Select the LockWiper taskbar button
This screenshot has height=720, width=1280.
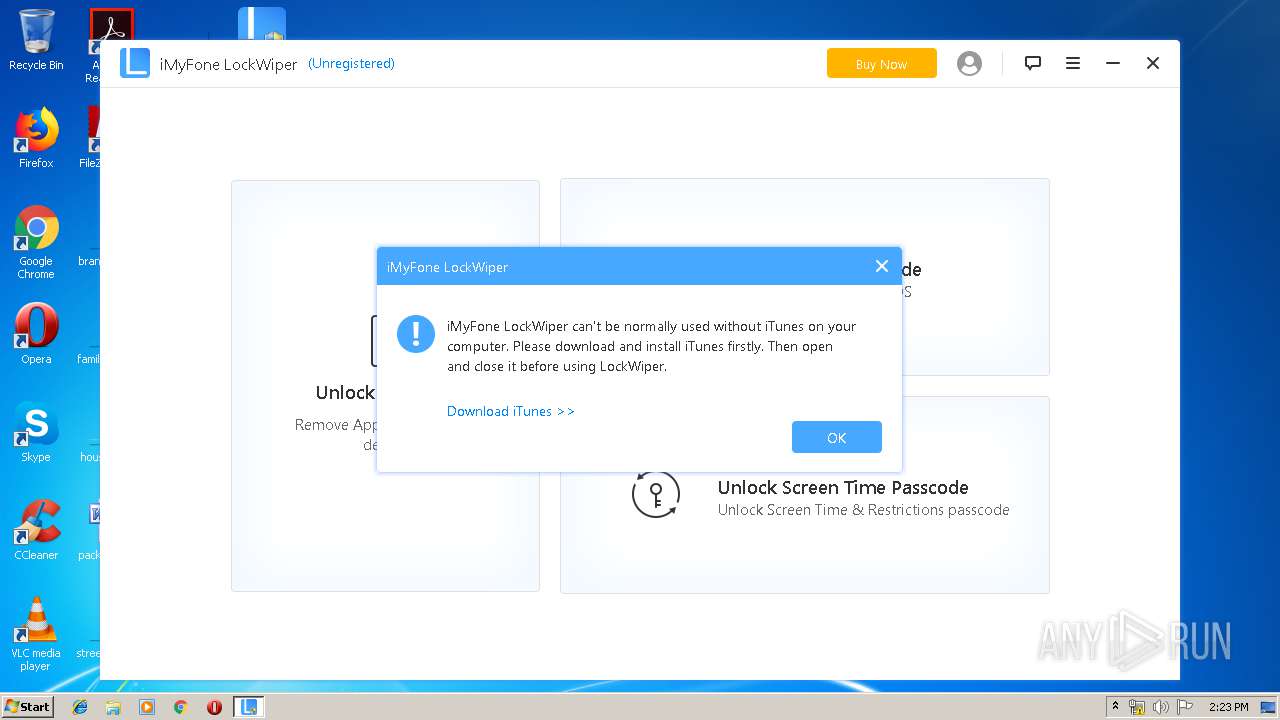tap(248, 707)
